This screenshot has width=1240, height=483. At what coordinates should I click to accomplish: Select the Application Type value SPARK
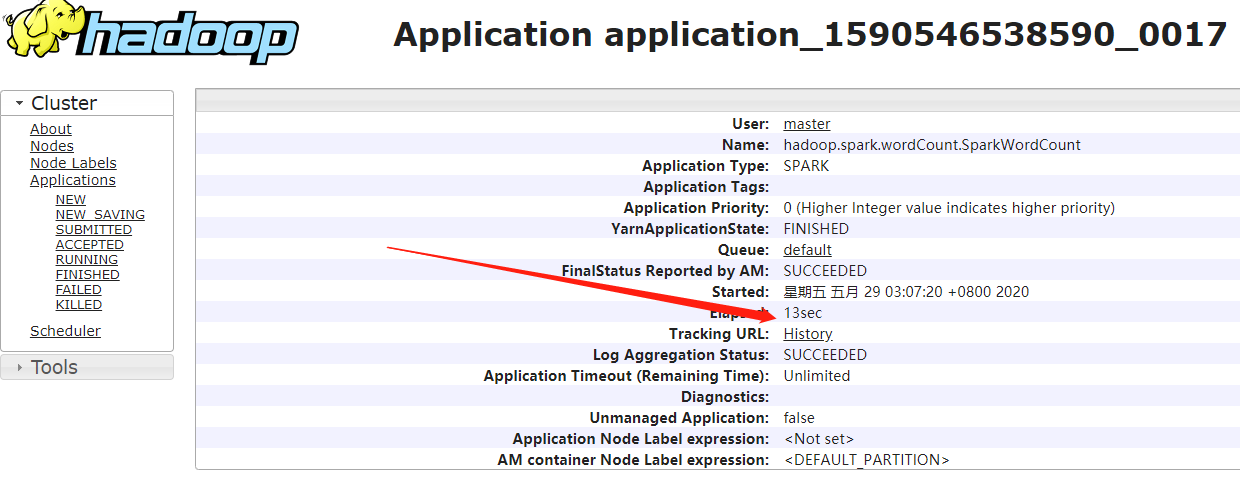pos(806,166)
